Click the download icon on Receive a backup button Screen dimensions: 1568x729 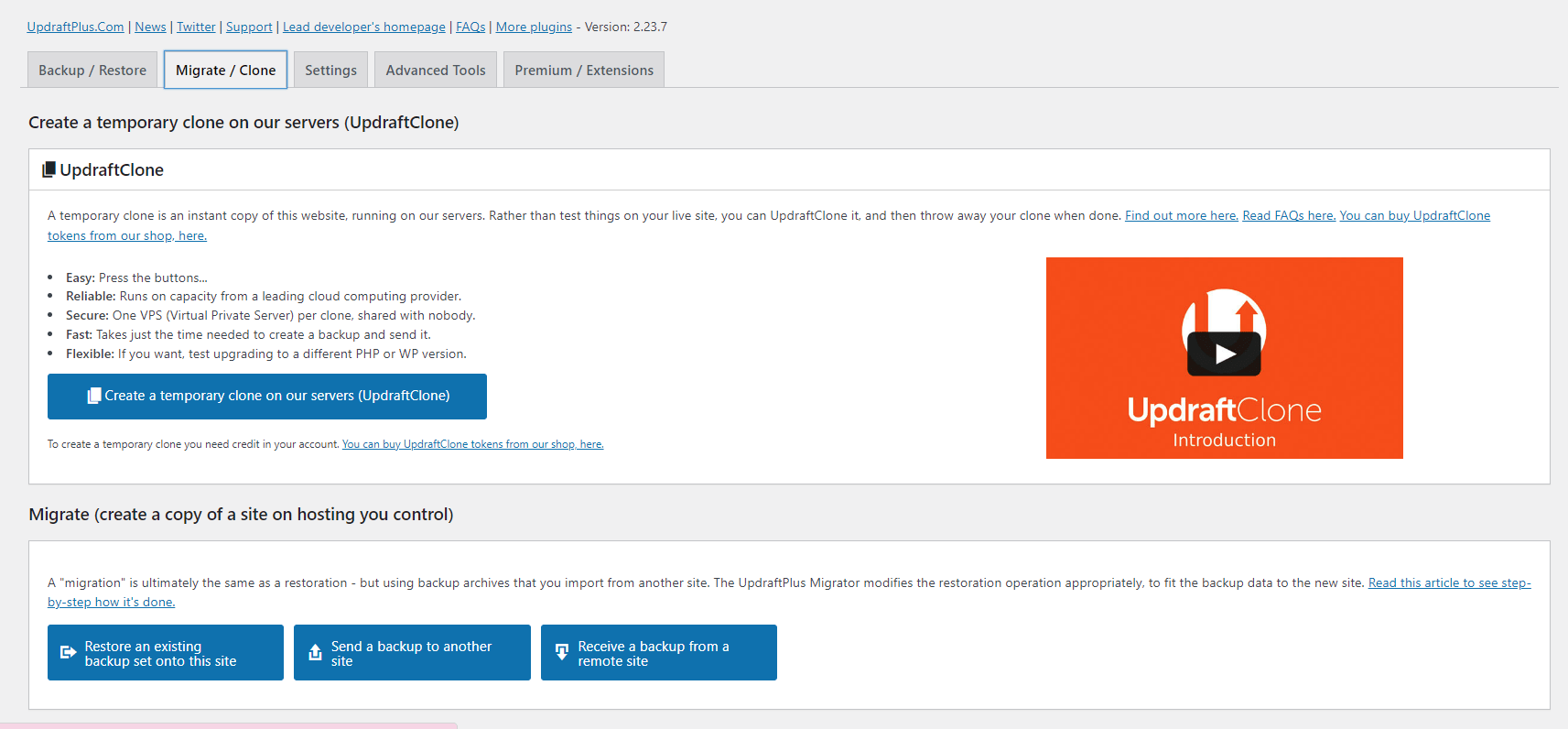click(562, 652)
